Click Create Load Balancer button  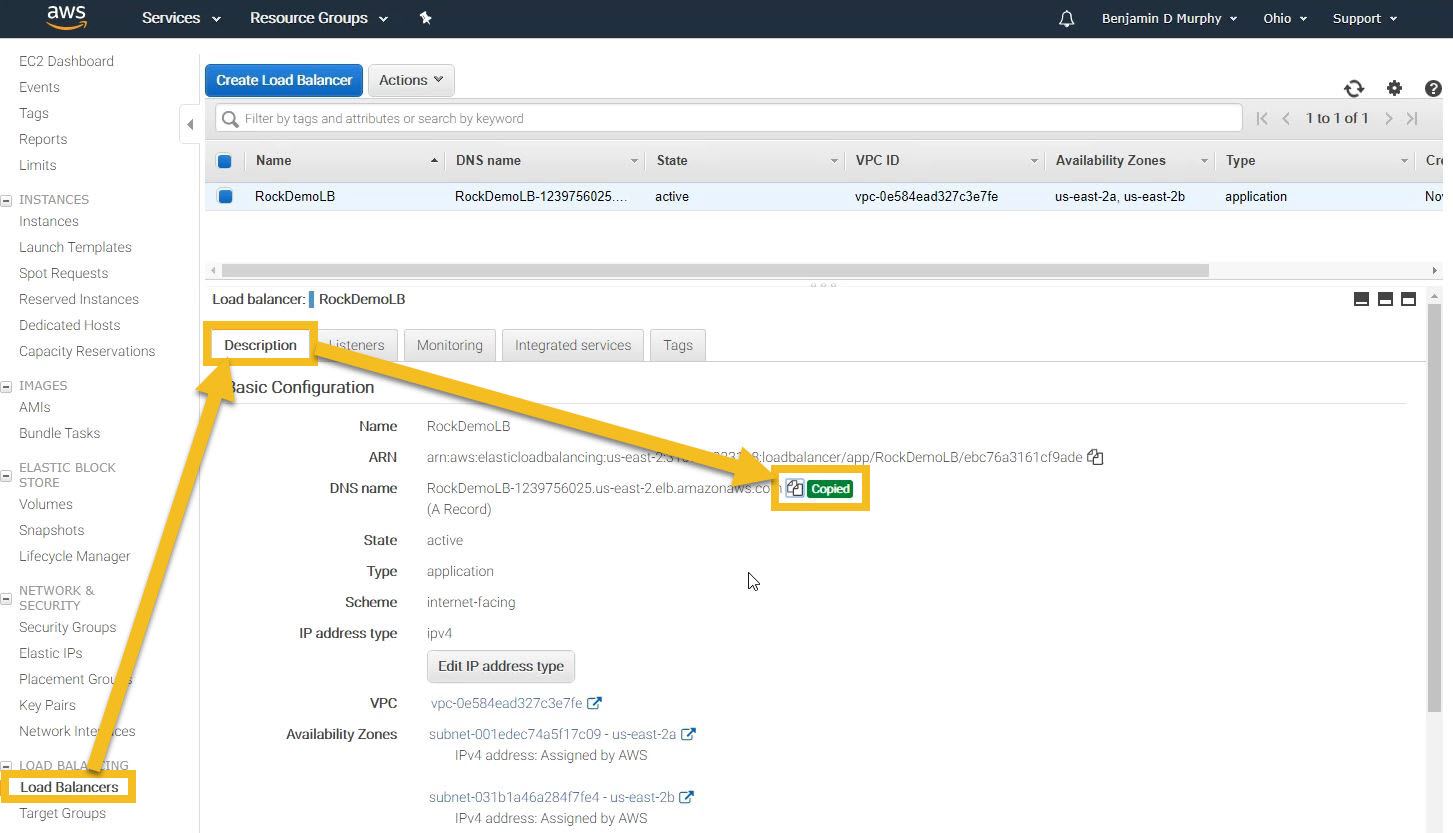click(x=284, y=80)
